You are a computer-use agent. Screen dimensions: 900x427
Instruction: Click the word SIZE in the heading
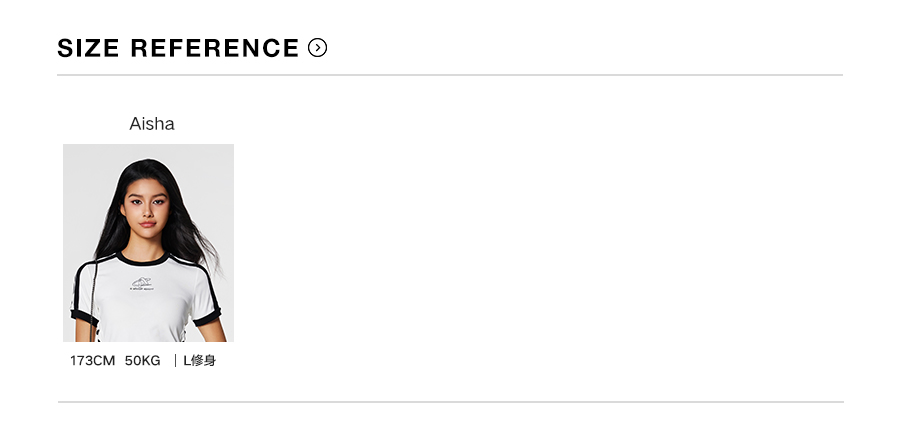tap(88, 48)
